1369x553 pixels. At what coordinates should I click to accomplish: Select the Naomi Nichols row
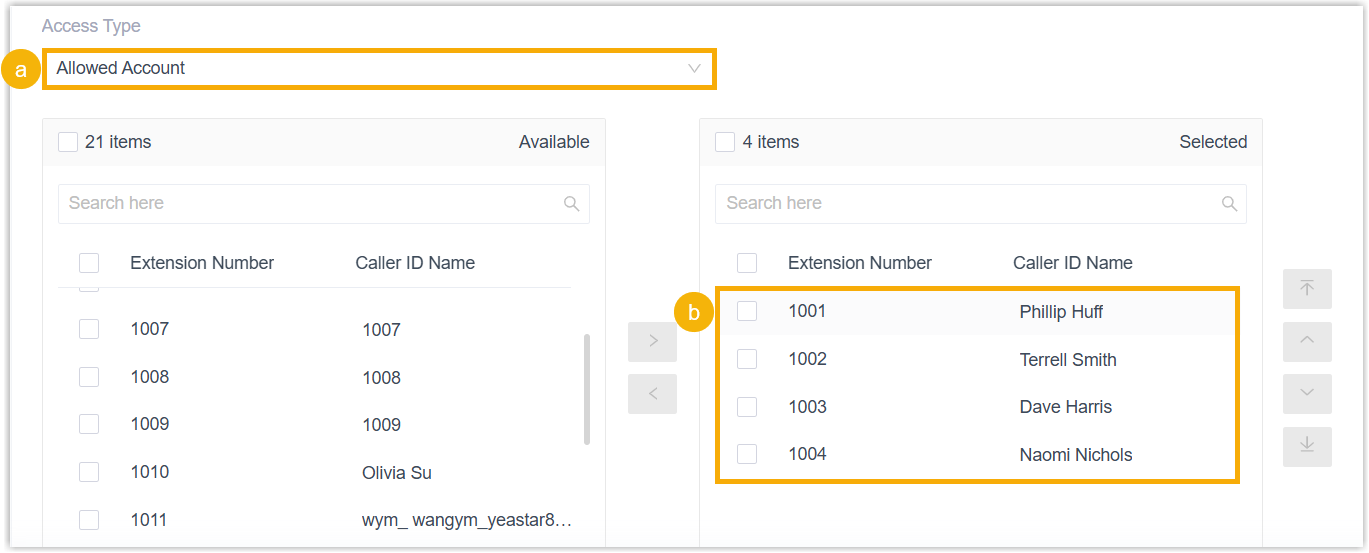tap(1075, 455)
